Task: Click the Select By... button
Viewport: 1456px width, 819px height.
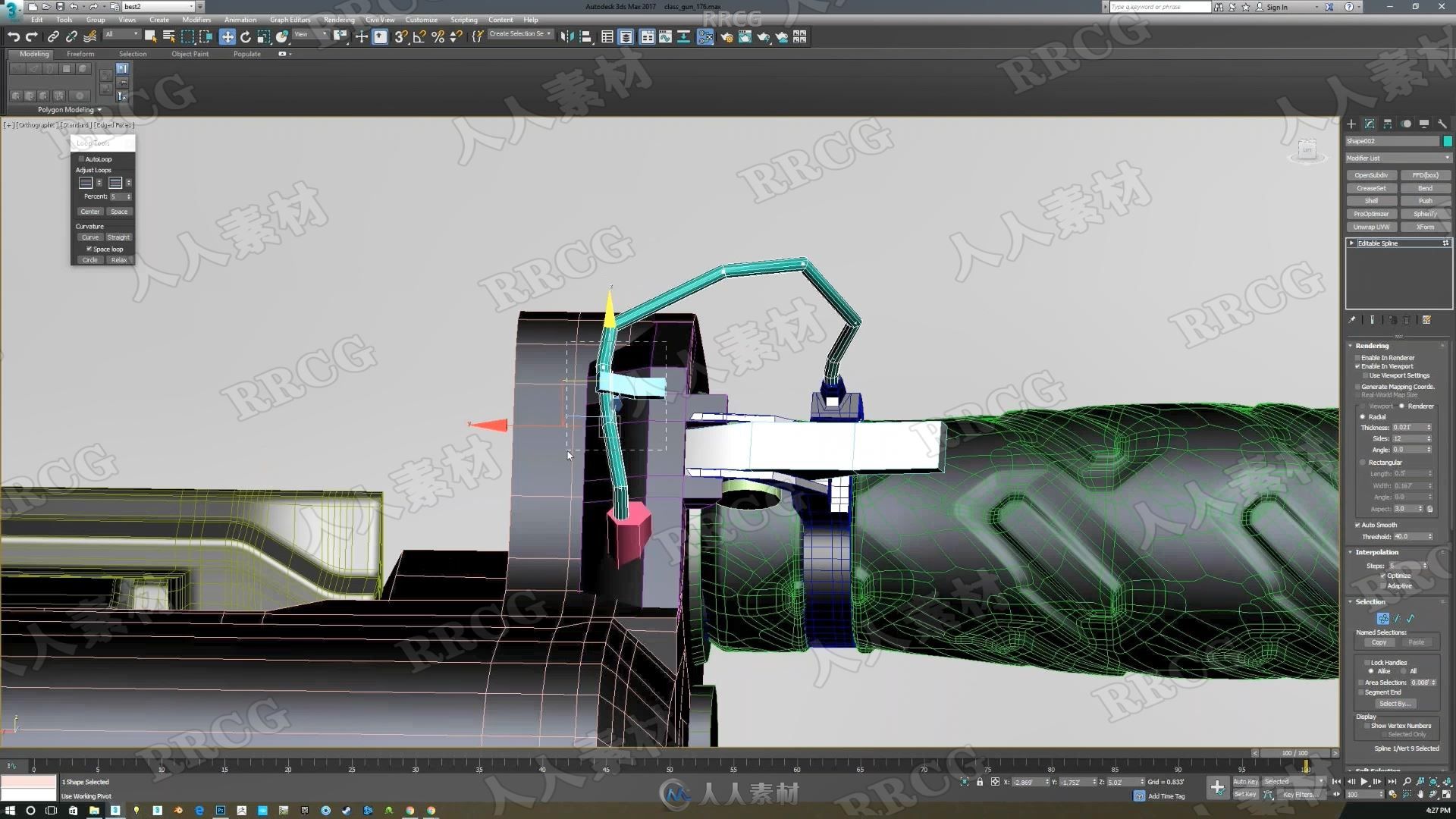Action: point(1395,704)
